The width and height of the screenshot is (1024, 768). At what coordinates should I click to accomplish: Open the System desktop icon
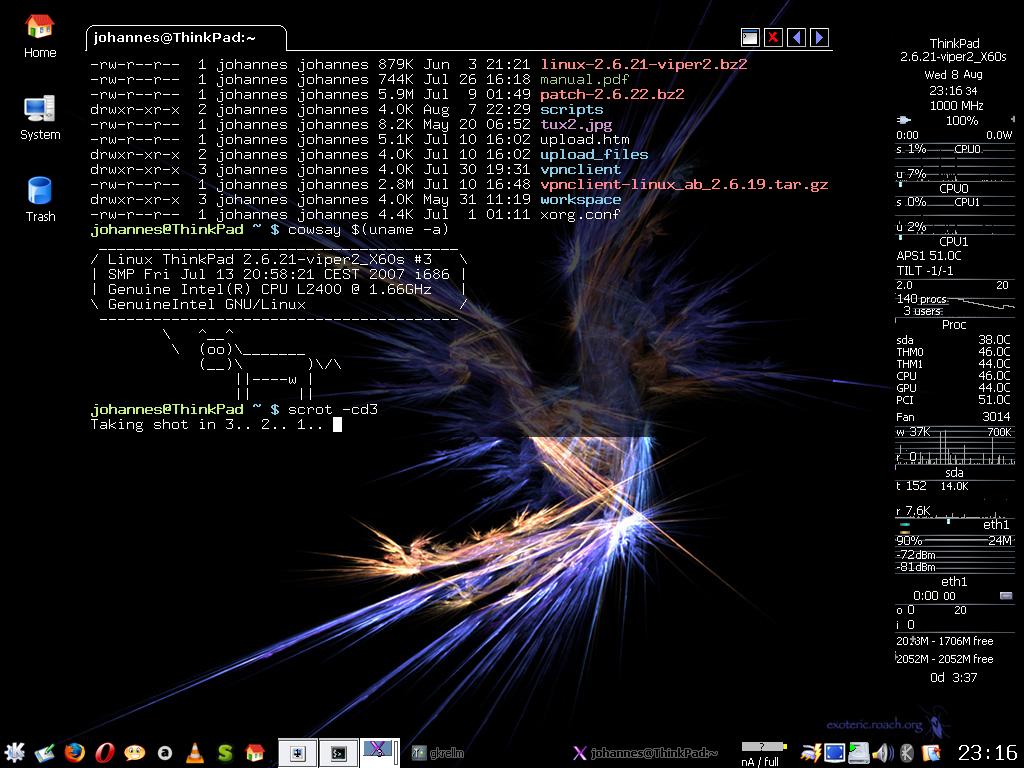[40, 118]
